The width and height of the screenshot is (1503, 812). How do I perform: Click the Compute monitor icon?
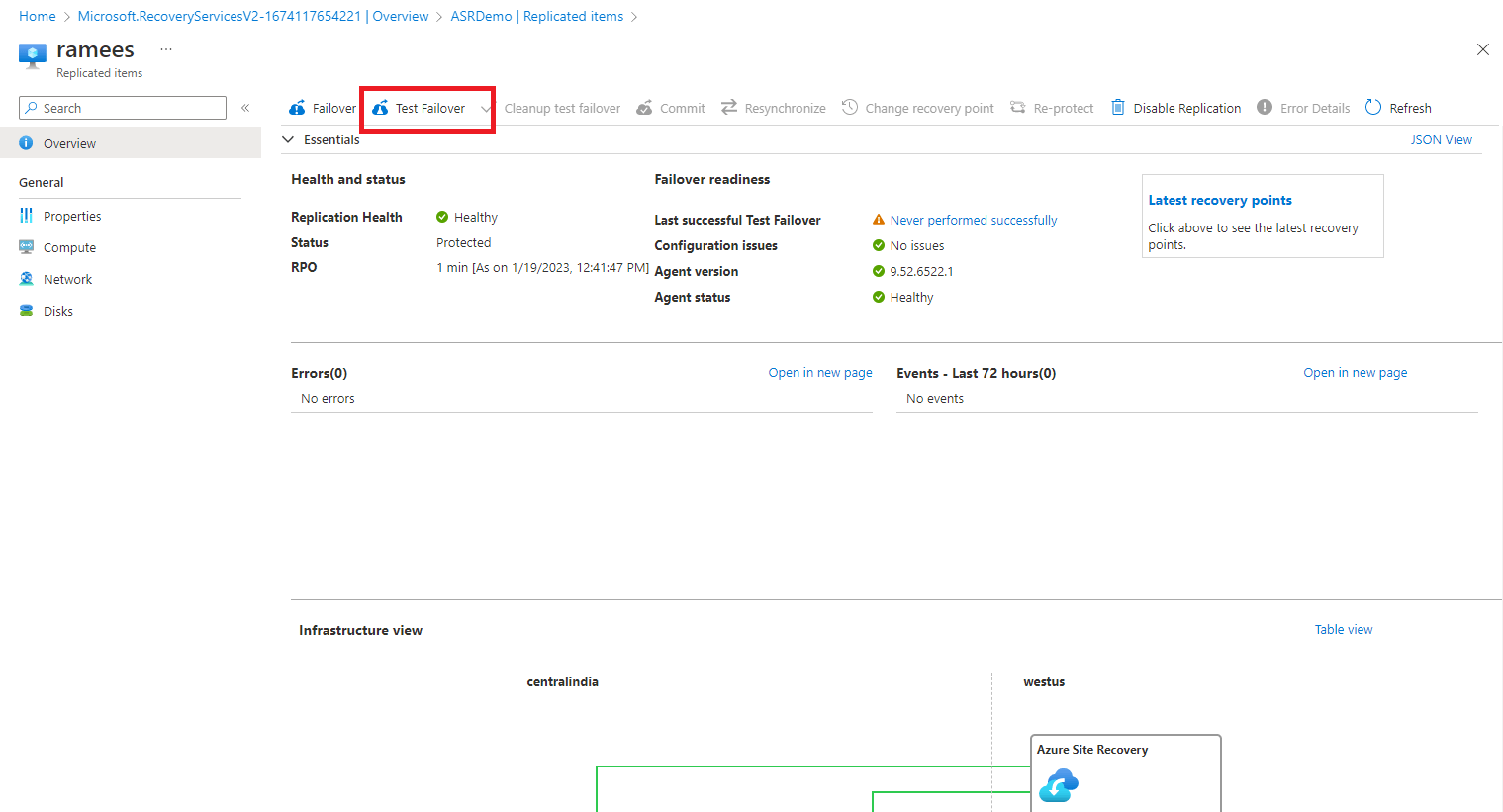point(27,247)
